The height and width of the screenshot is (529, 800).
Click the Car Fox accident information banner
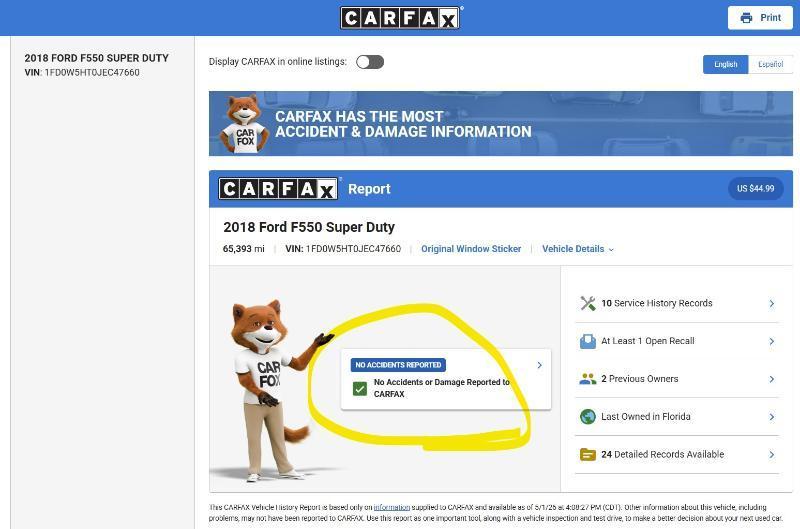click(x=501, y=123)
